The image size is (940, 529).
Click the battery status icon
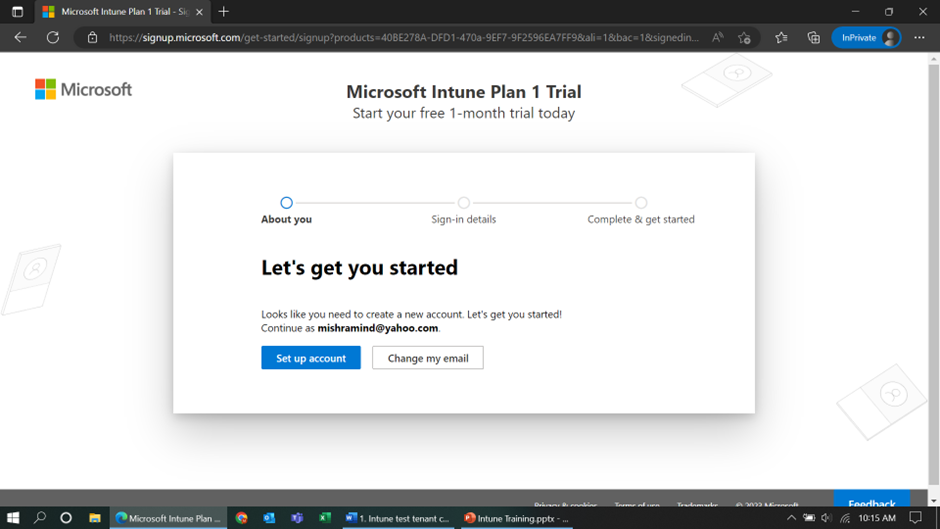point(809,518)
